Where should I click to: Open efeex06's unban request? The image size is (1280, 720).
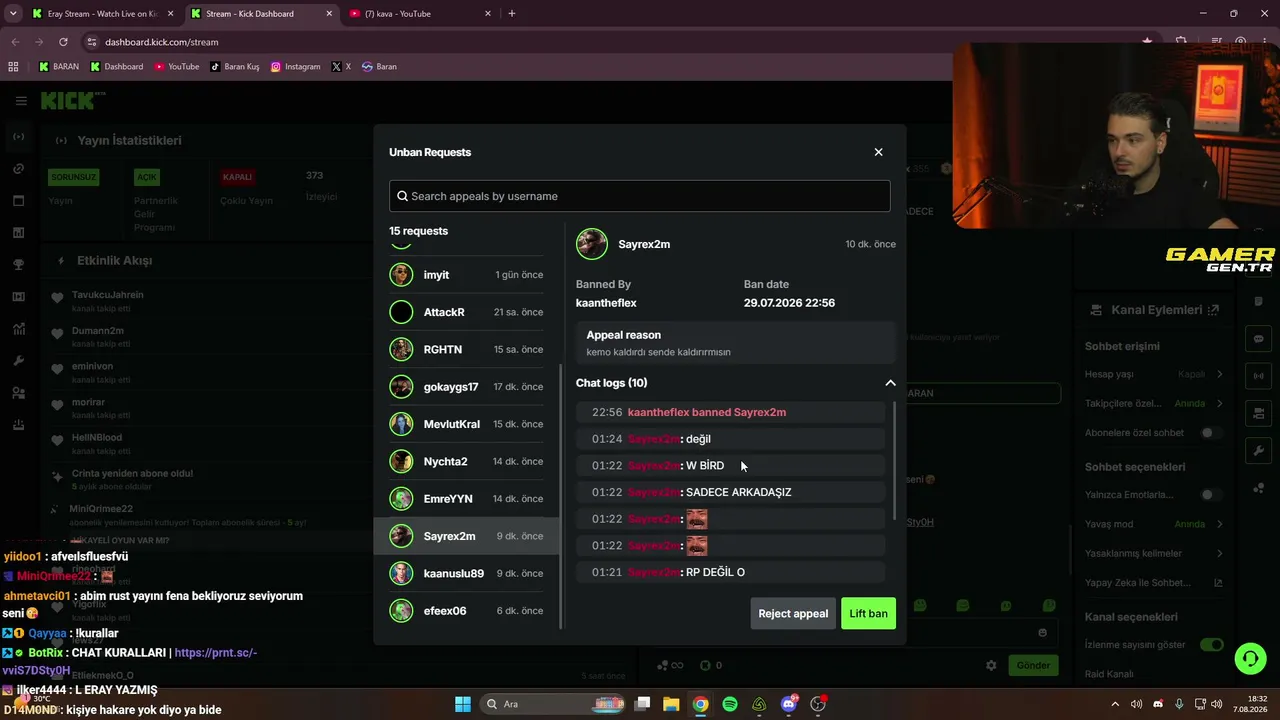(x=467, y=611)
